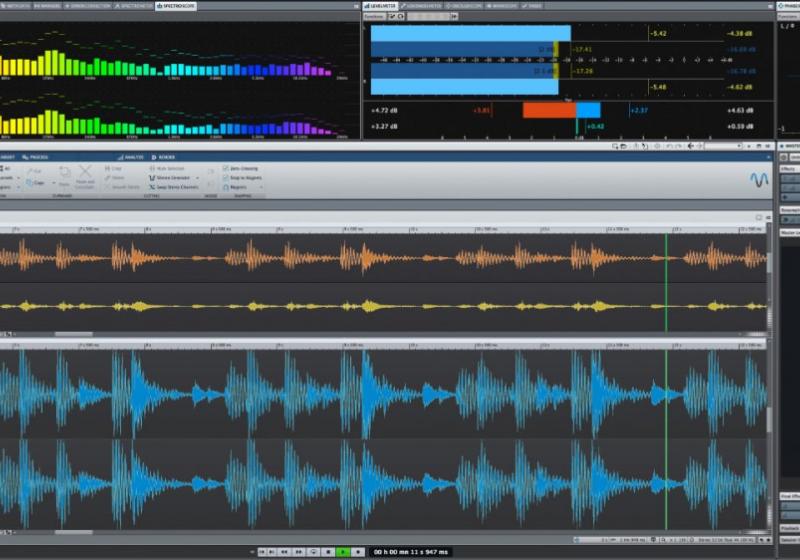Viewport: 800px width, 560px height.
Task: Click the Record button in transport bar
Action: 357,551
